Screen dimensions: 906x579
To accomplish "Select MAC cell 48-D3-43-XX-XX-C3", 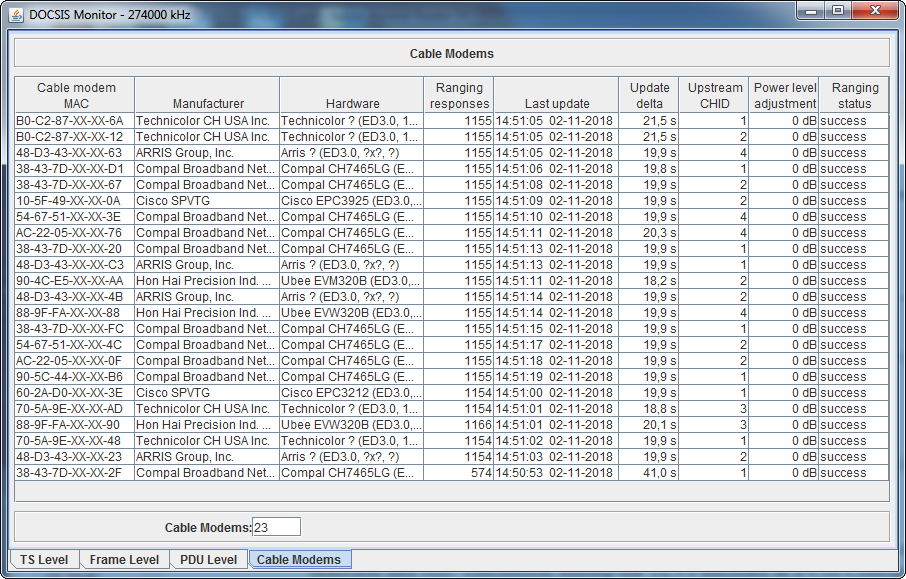I will point(75,265).
